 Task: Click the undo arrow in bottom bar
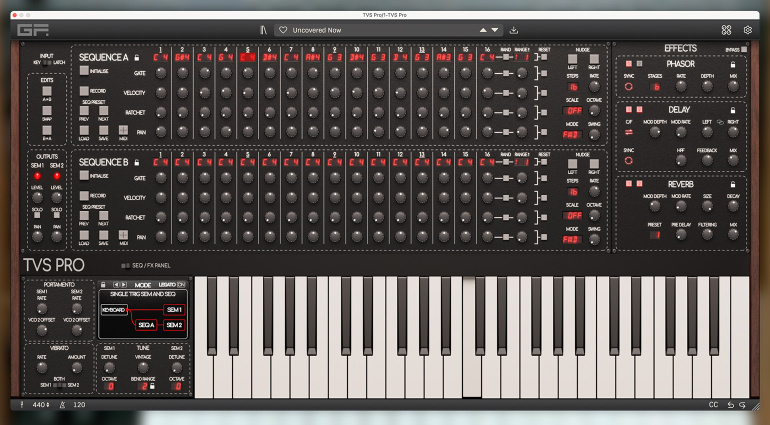pos(730,405)
